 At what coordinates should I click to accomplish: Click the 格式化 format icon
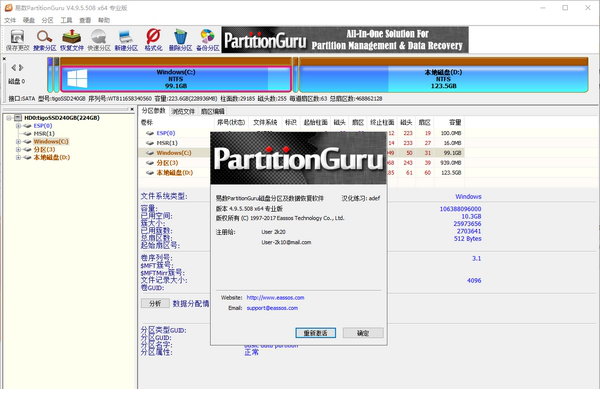(153, 41)
